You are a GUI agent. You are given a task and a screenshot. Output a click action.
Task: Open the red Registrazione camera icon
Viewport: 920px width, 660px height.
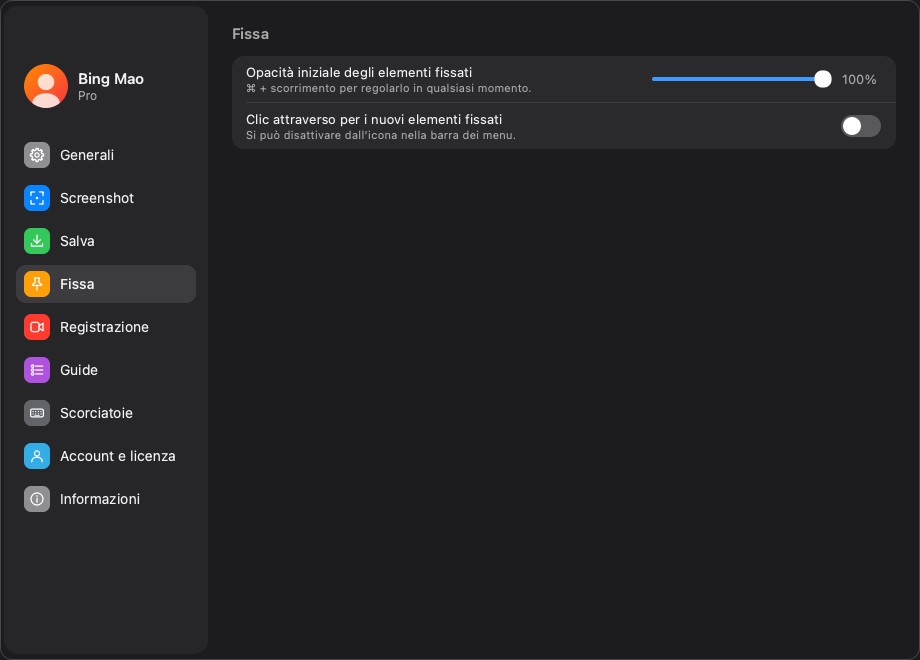pyautogui.click(x=37, y=327)
